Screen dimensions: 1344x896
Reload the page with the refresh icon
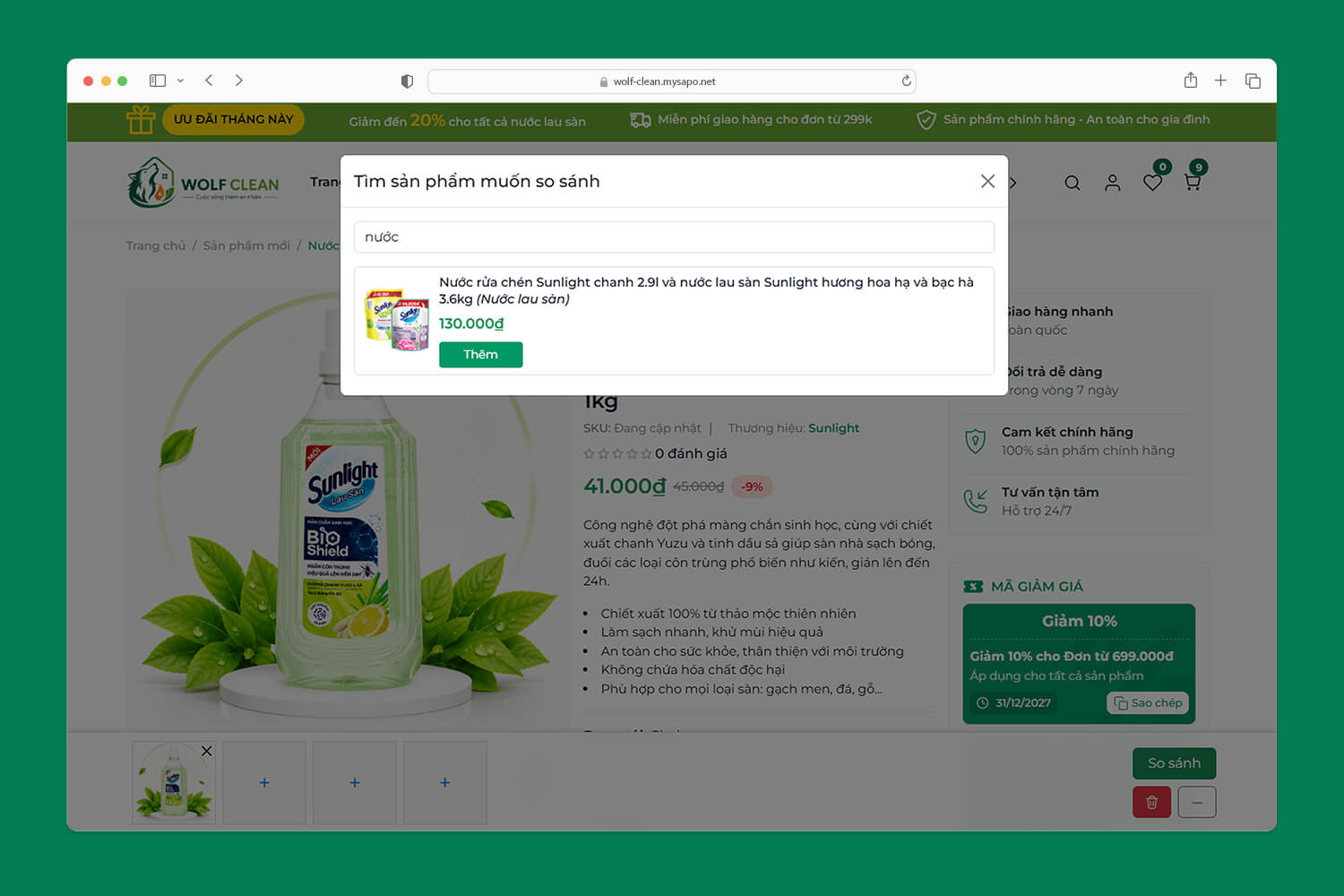906,81
